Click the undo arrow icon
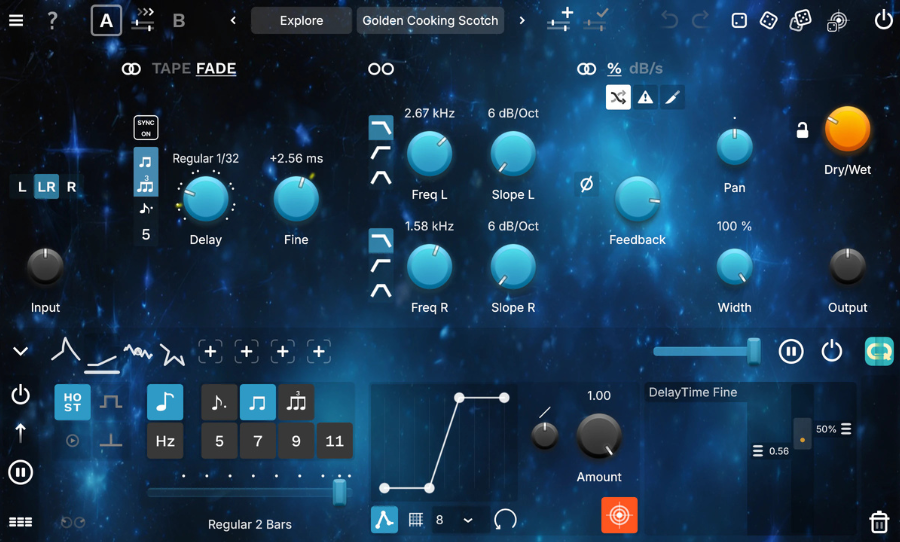This screenshot has width=900, height=542. pos(669,20)
